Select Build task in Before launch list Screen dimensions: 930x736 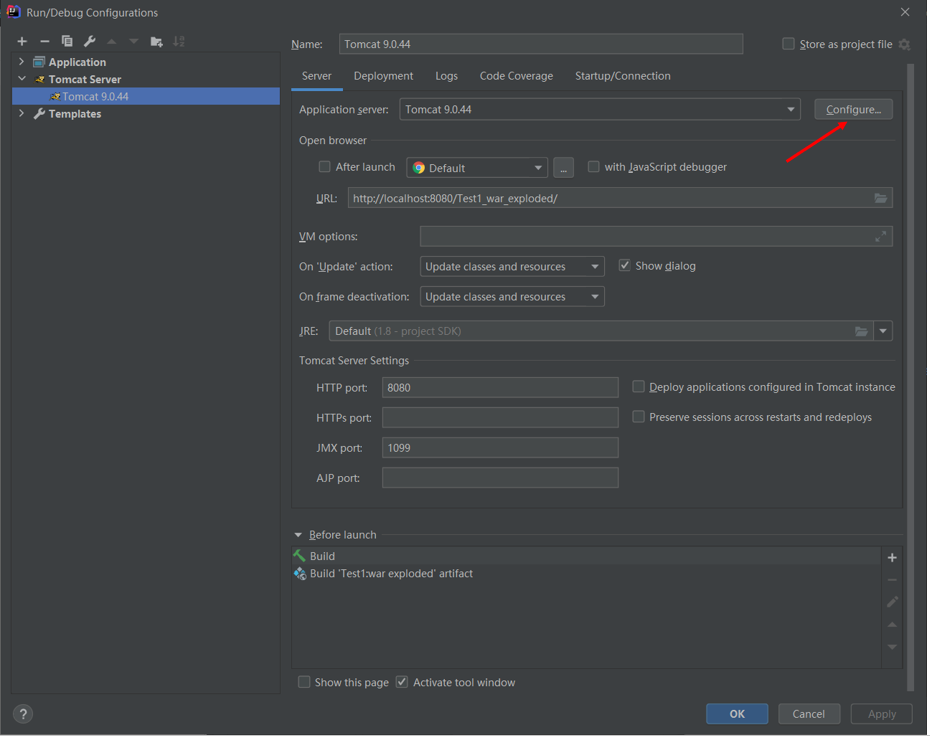[586, 556]
